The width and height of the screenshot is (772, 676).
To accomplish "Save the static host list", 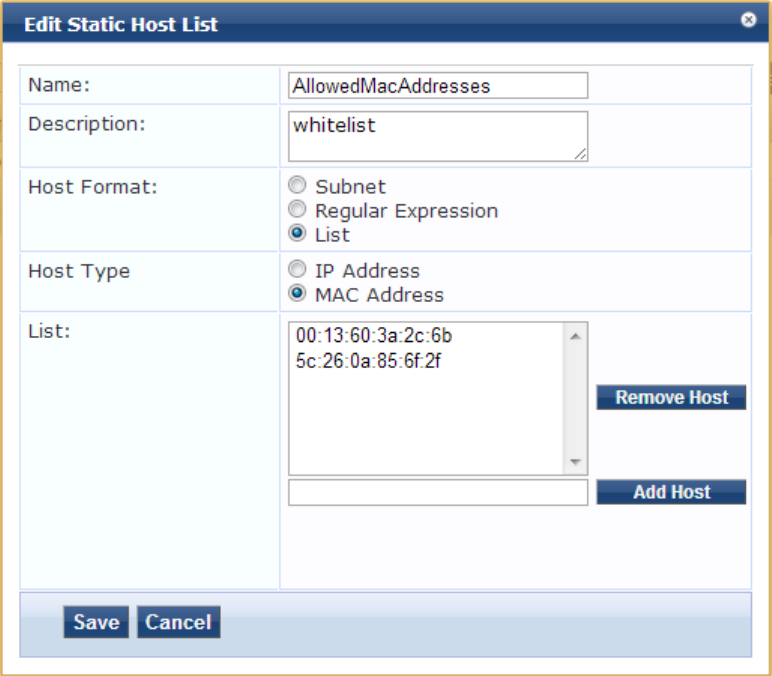I will point(96,622).
